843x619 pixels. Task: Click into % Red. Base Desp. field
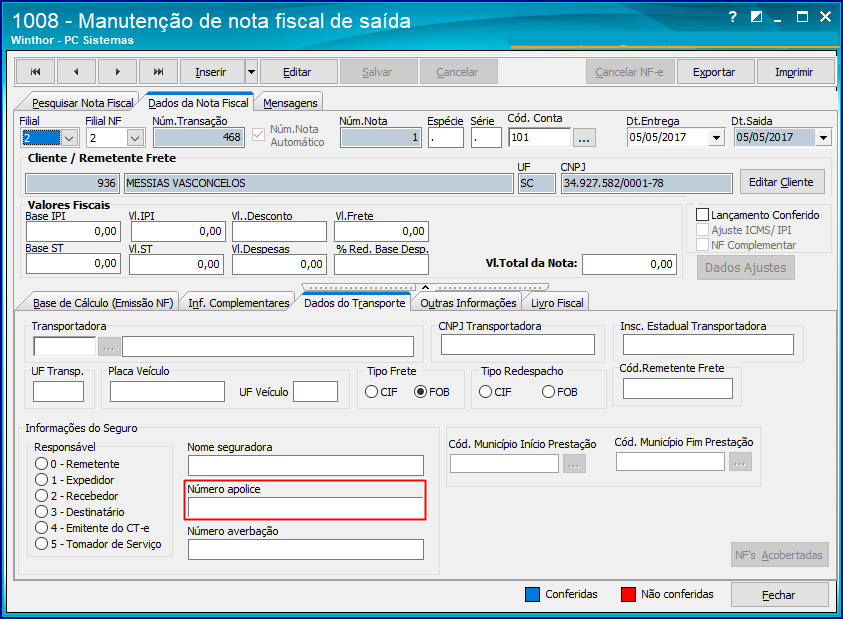pos(381,265)
